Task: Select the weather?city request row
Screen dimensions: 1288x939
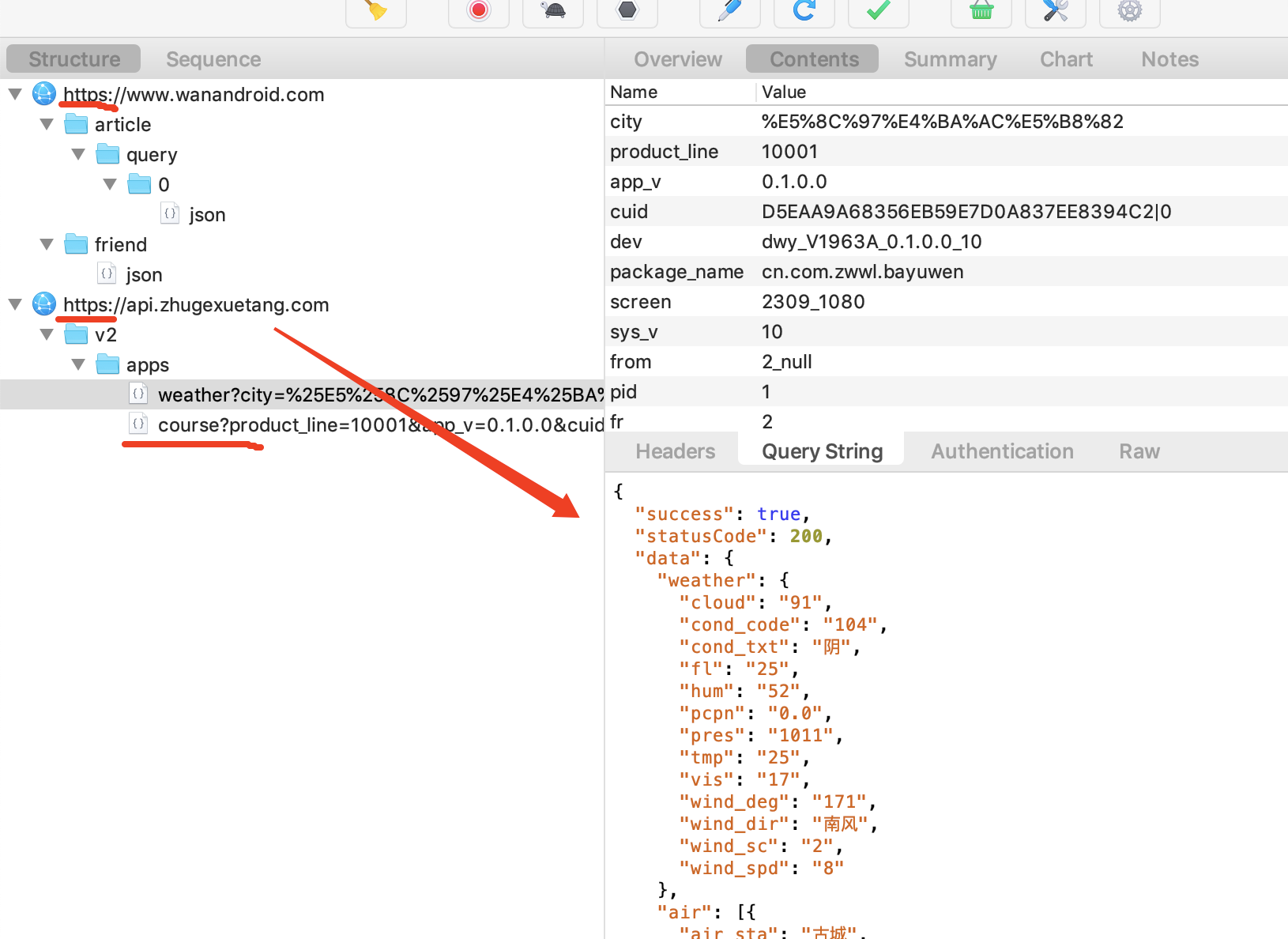Action: (x=302, y=394)
